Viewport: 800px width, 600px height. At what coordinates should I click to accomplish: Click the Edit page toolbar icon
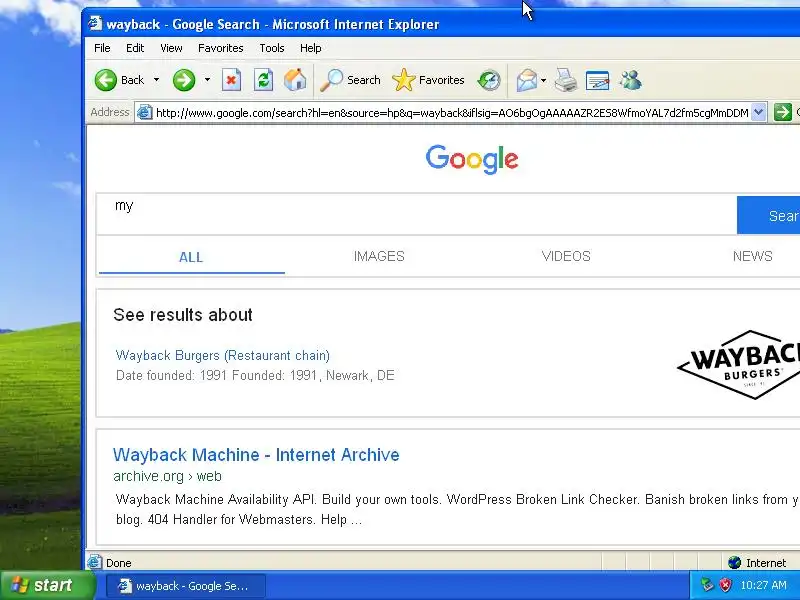click(x=597, y=80)
